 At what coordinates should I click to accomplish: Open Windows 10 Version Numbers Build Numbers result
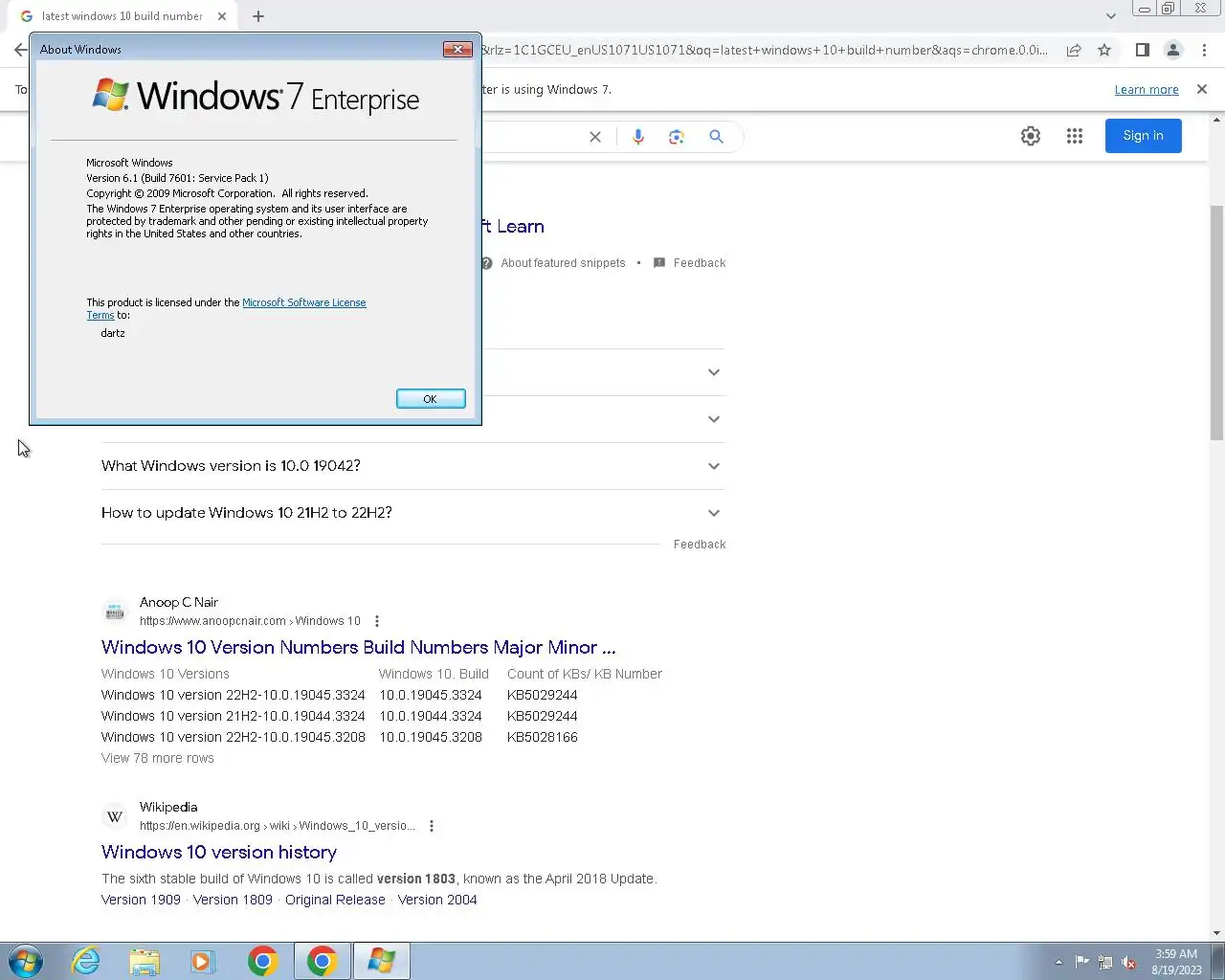(359, 648)
